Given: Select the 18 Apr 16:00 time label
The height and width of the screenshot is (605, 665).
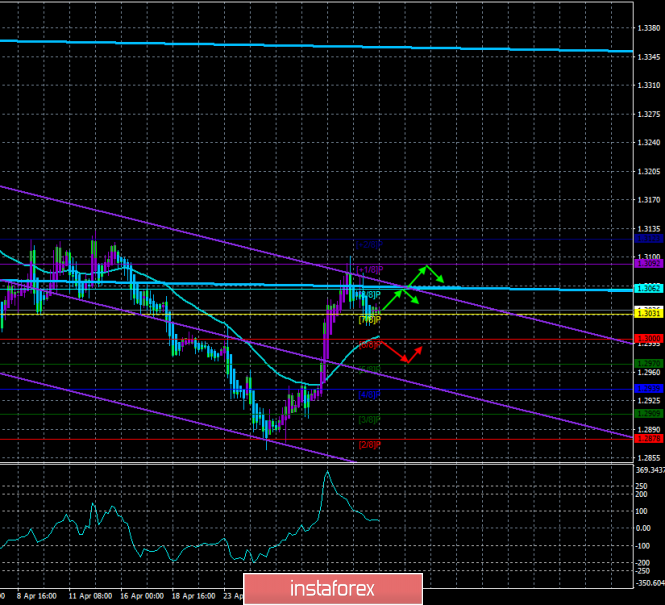Looking at the screenshot, I should pos(194,596).
